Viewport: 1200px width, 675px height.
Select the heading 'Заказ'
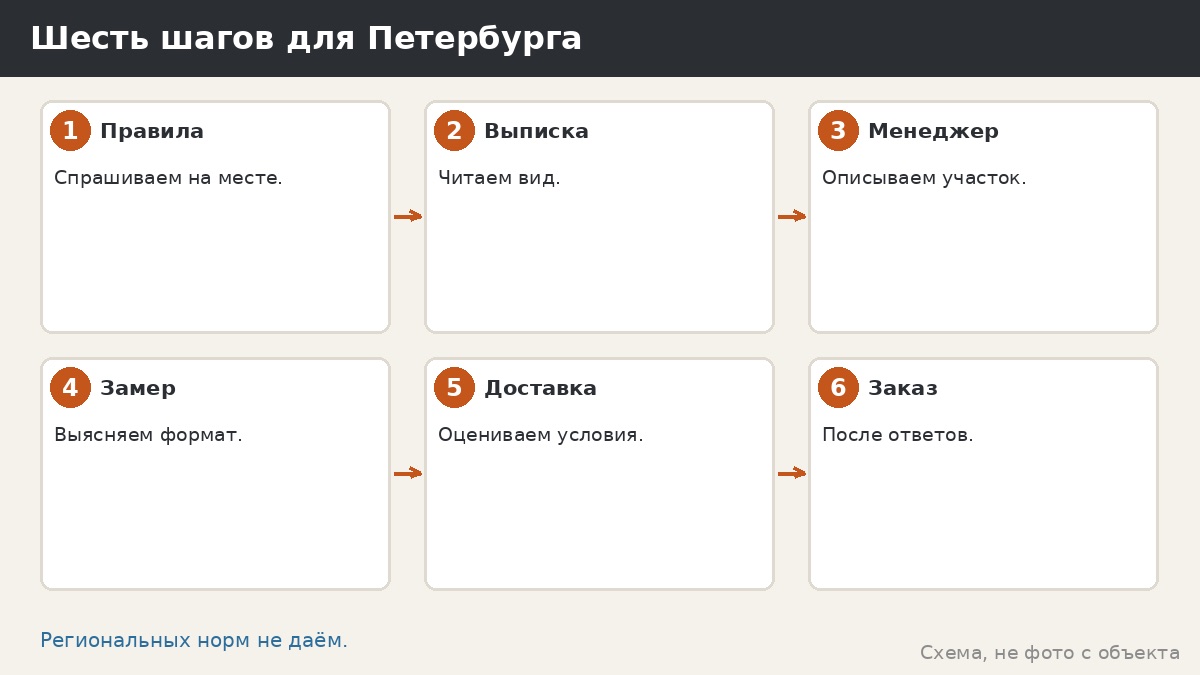tap(903, 388)
